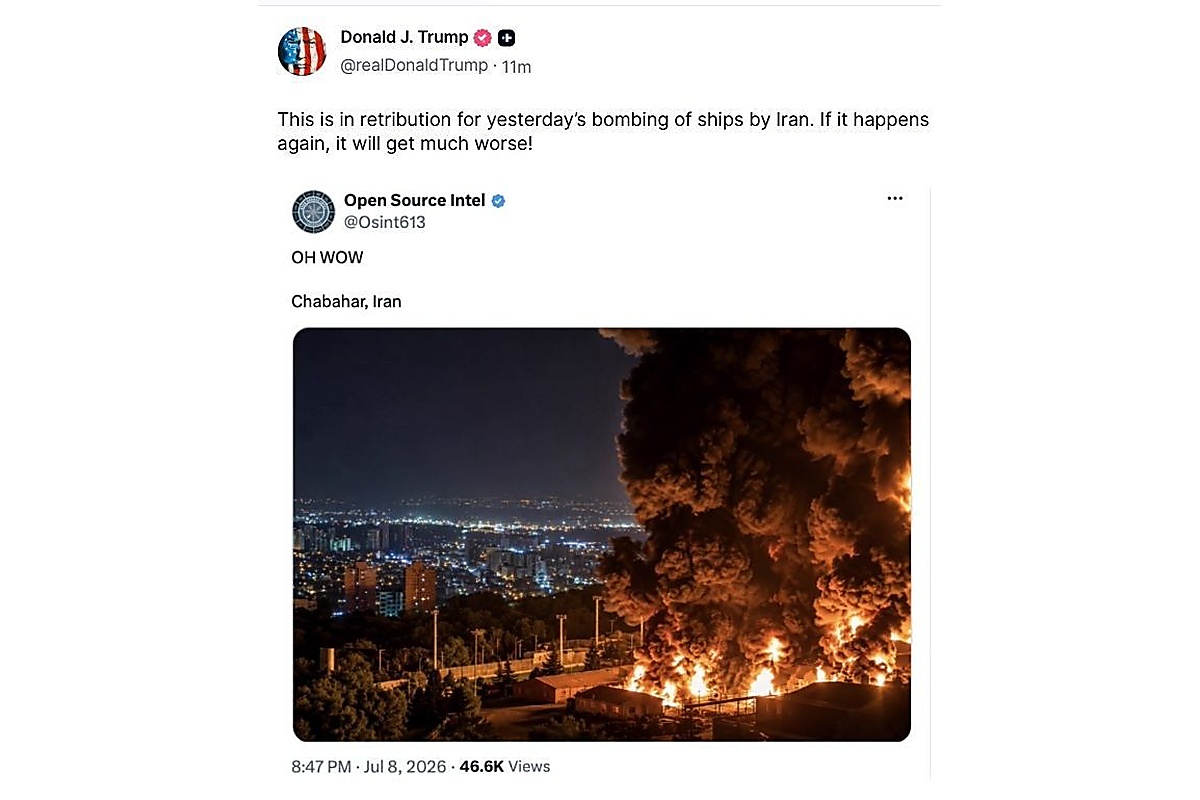Open the @Osint613 handle
Image resolution: width=1200 pixels, height=800 pixels.
384,223
